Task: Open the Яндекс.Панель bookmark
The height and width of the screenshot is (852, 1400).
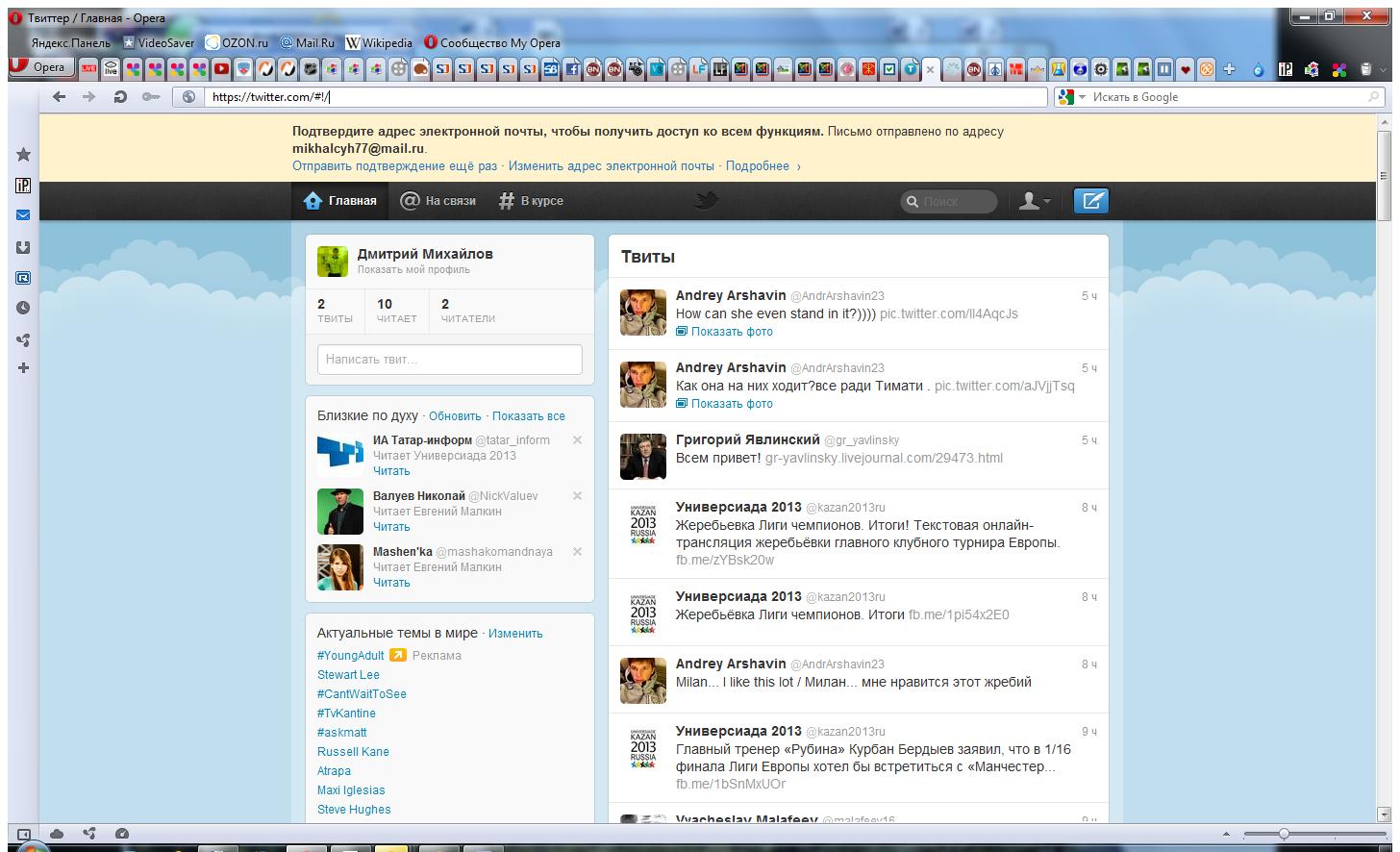Action: point(70,42)
